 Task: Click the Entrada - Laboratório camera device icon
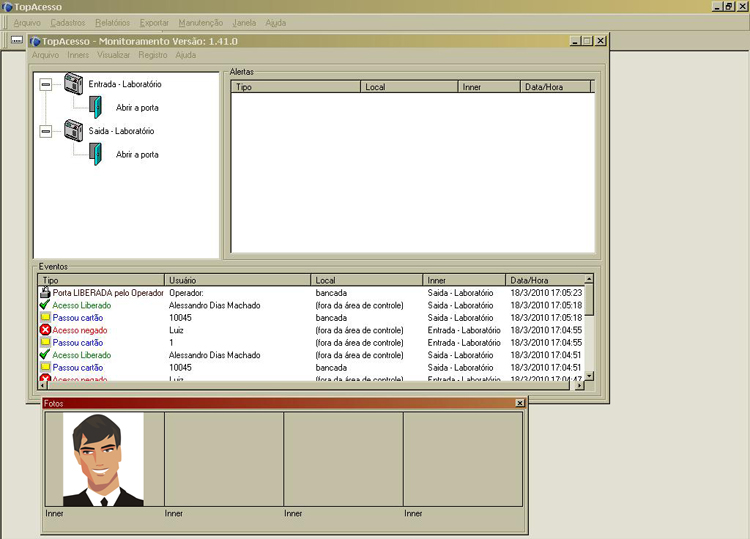coord(72,84)
